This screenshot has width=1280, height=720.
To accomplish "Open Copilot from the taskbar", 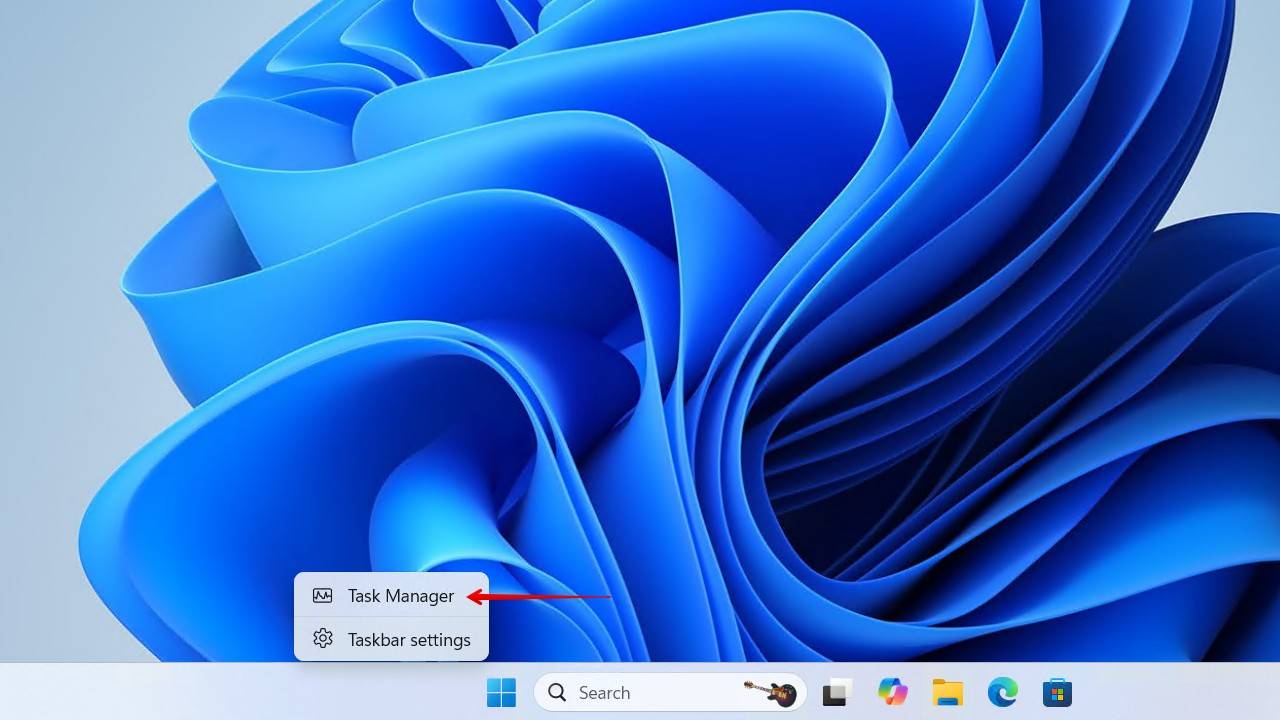I will (x=891, y=691).
